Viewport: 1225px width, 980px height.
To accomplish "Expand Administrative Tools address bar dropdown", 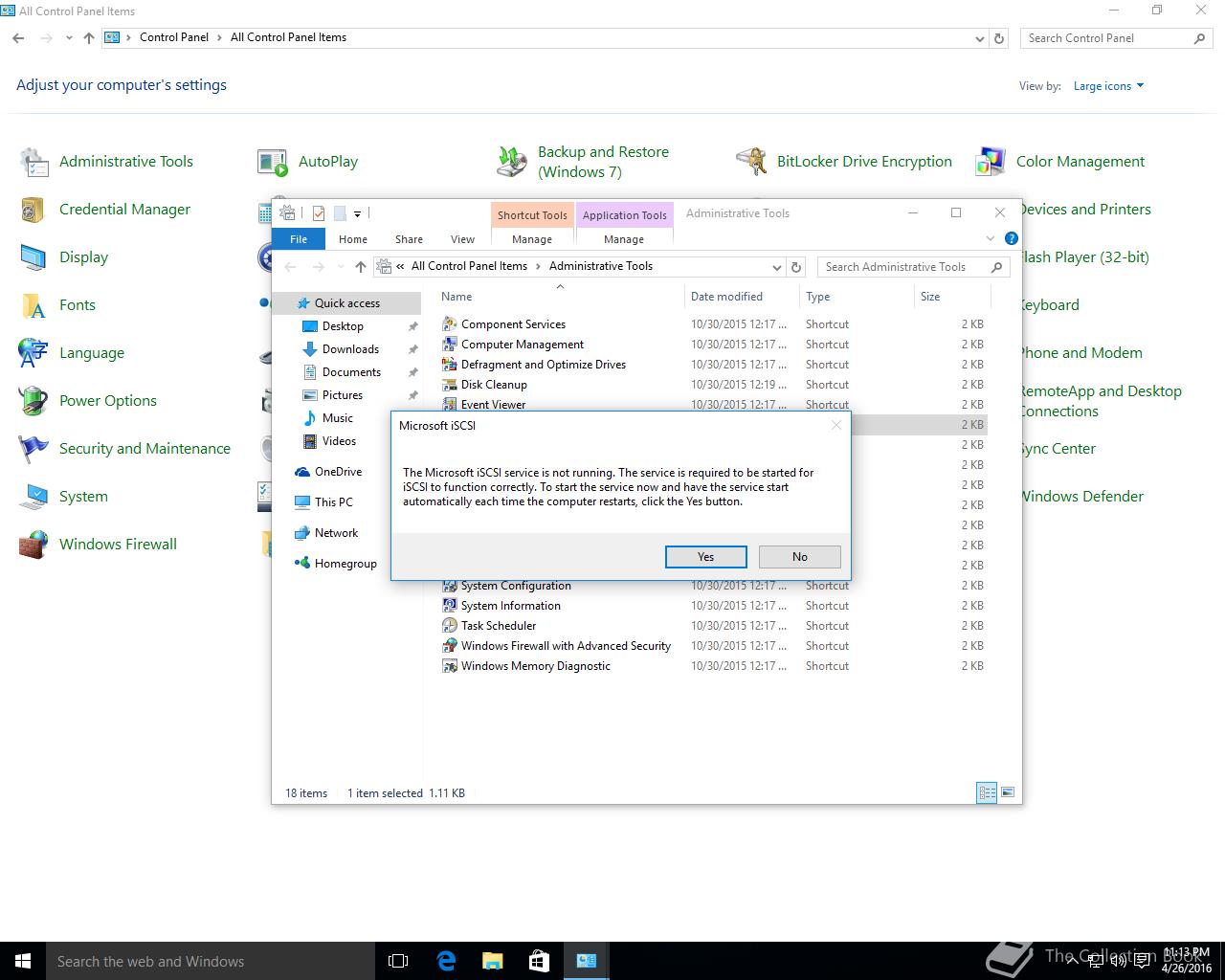I will click(x=776, y=267).
